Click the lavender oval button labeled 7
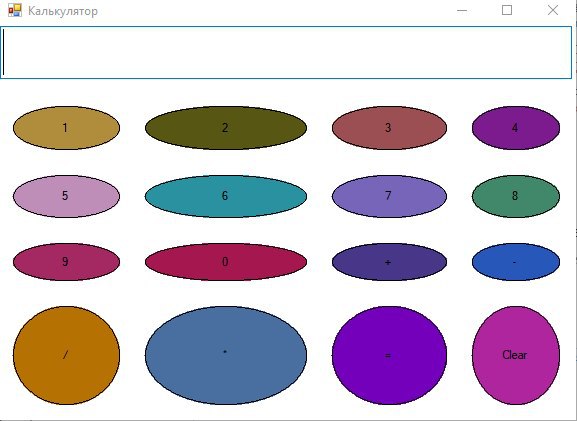The image size is (577, 421). tap(389, 196)
